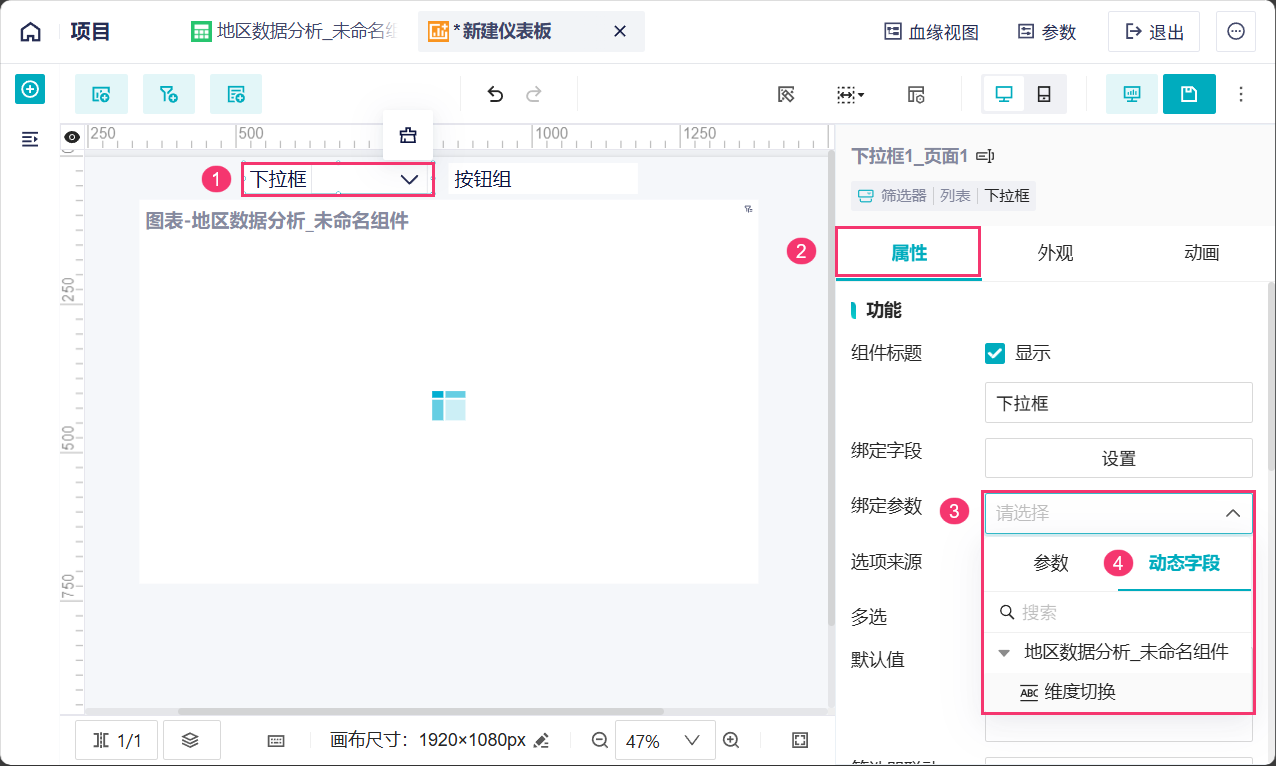Open the 动画 tab
The width and height of the screenshot is (1276, 766).
(x=1201, y=253)
